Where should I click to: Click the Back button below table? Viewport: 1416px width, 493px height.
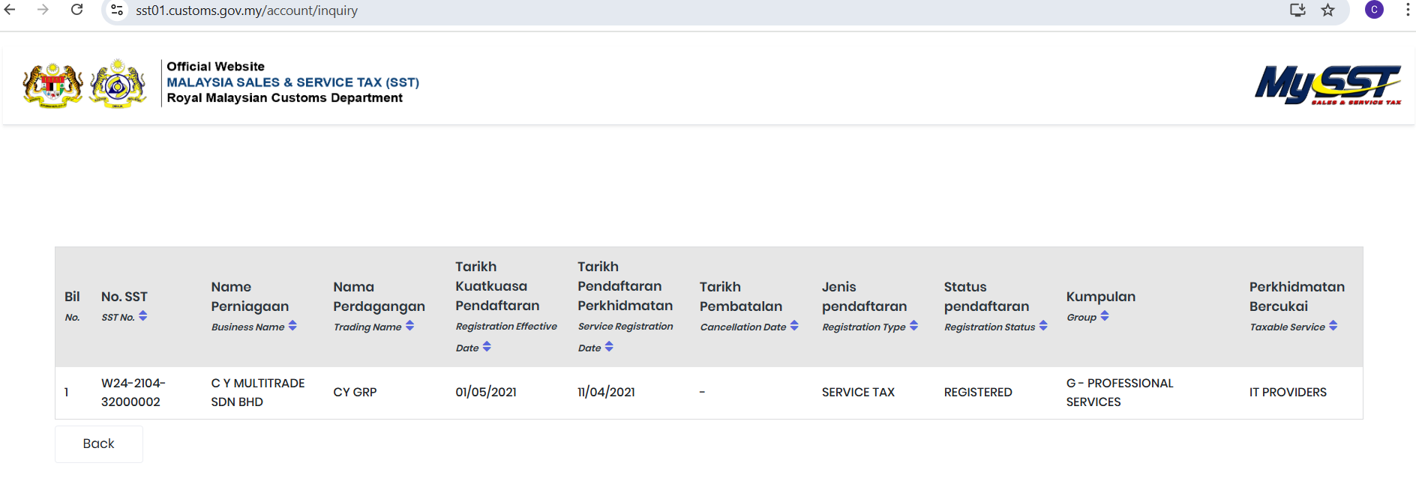tap(98, 444)
